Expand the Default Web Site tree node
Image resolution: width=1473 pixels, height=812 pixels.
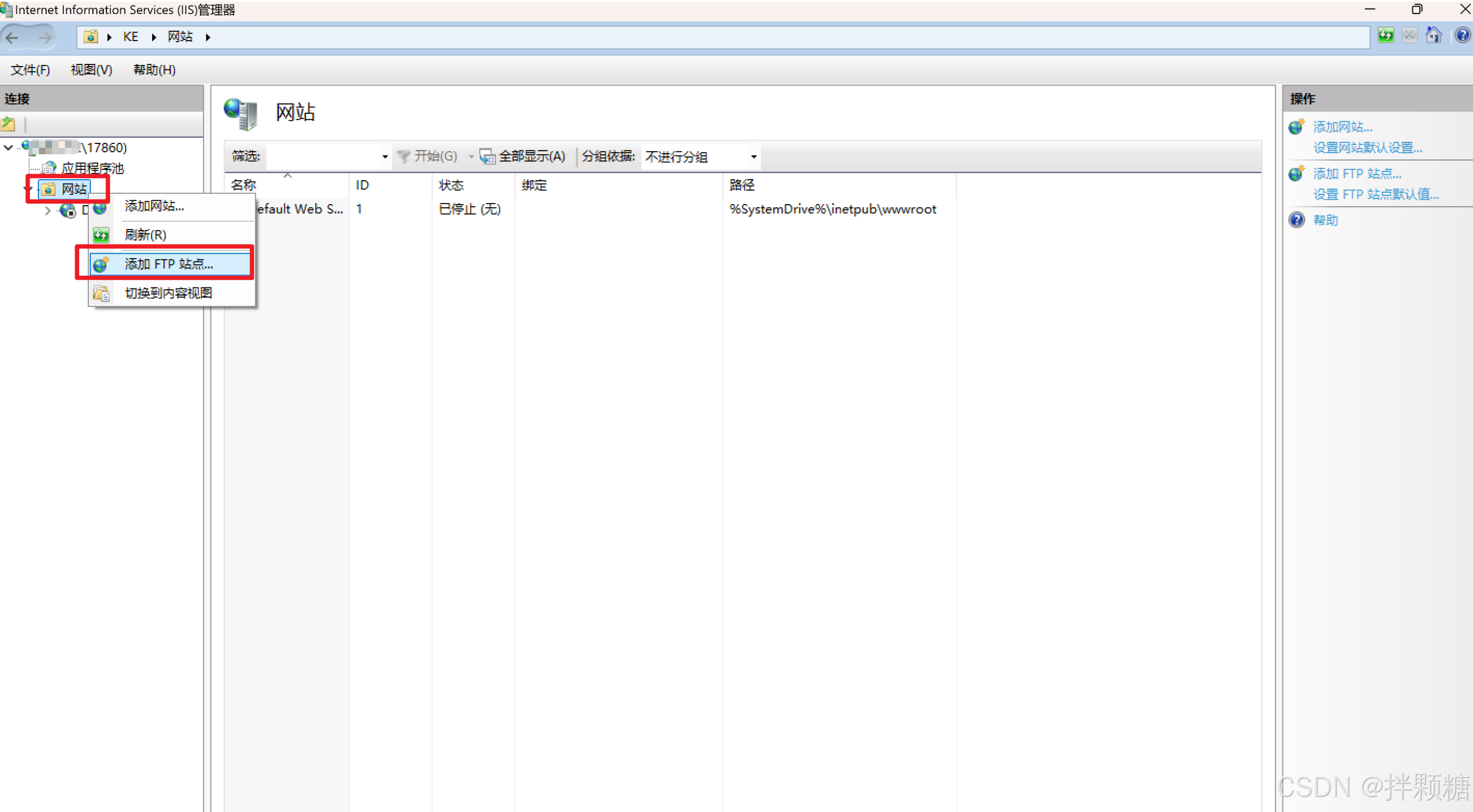pos(48,211)
